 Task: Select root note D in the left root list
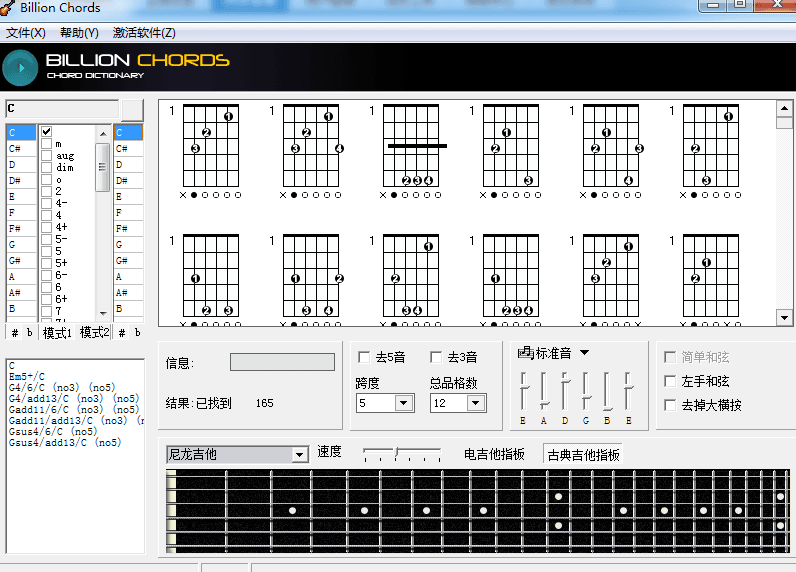(21, 164)
